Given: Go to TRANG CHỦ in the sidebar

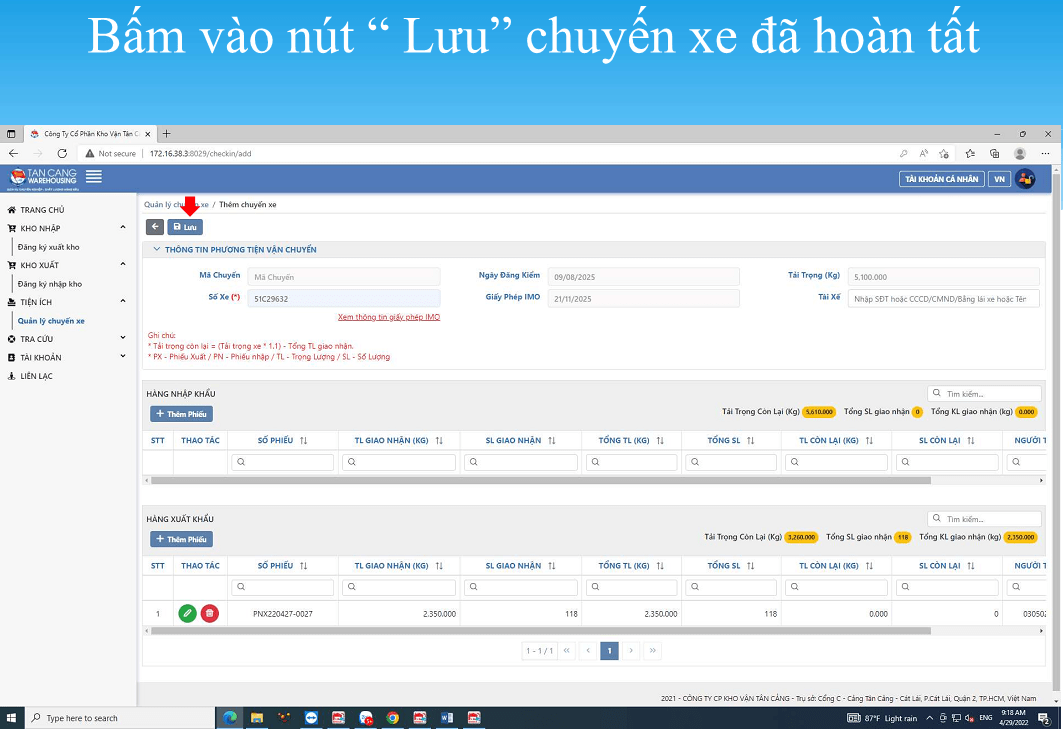Looking at the screenshot, I should [x=42, y=210].
